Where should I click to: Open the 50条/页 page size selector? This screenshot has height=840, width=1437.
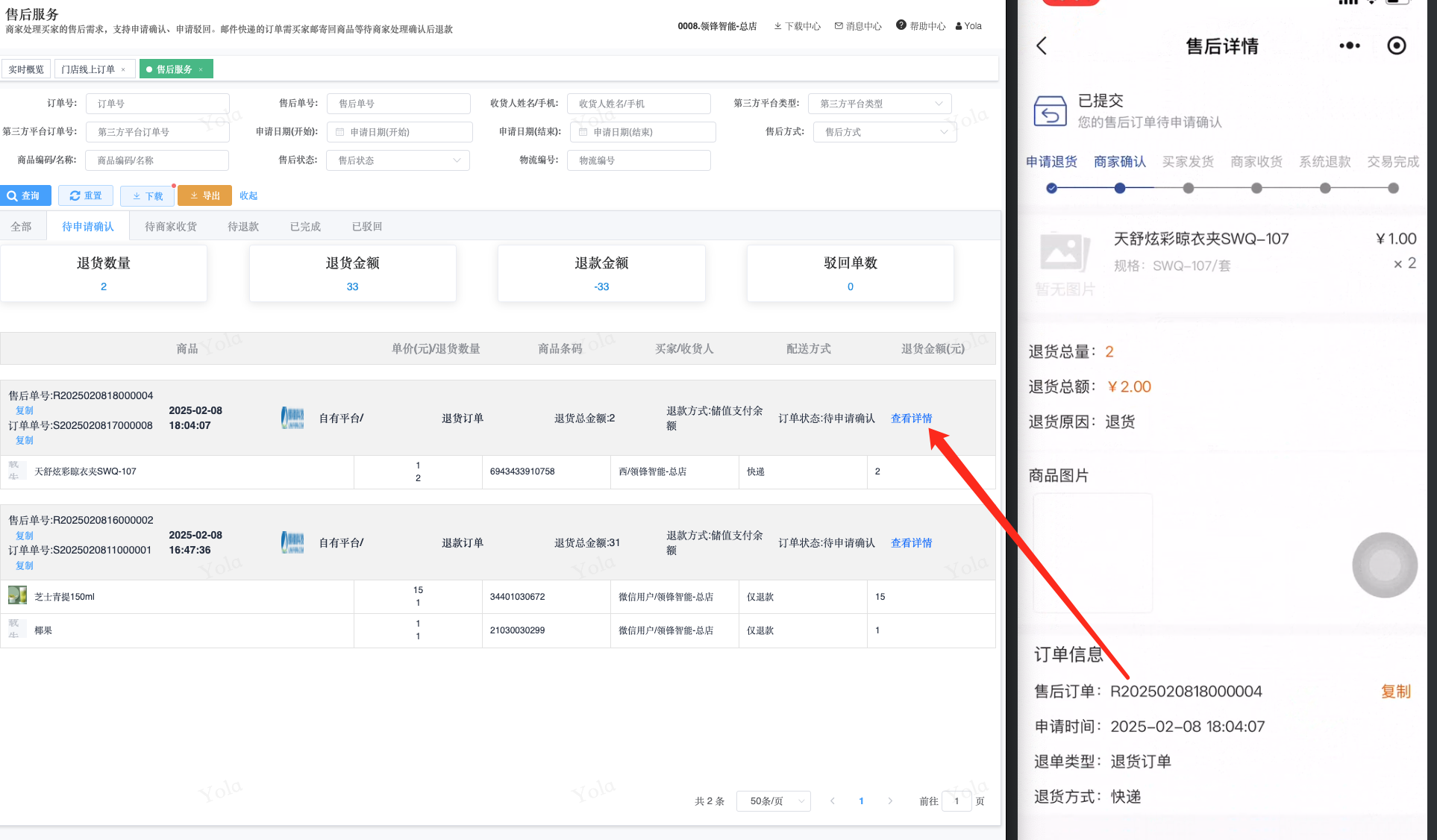pos(773,801)
